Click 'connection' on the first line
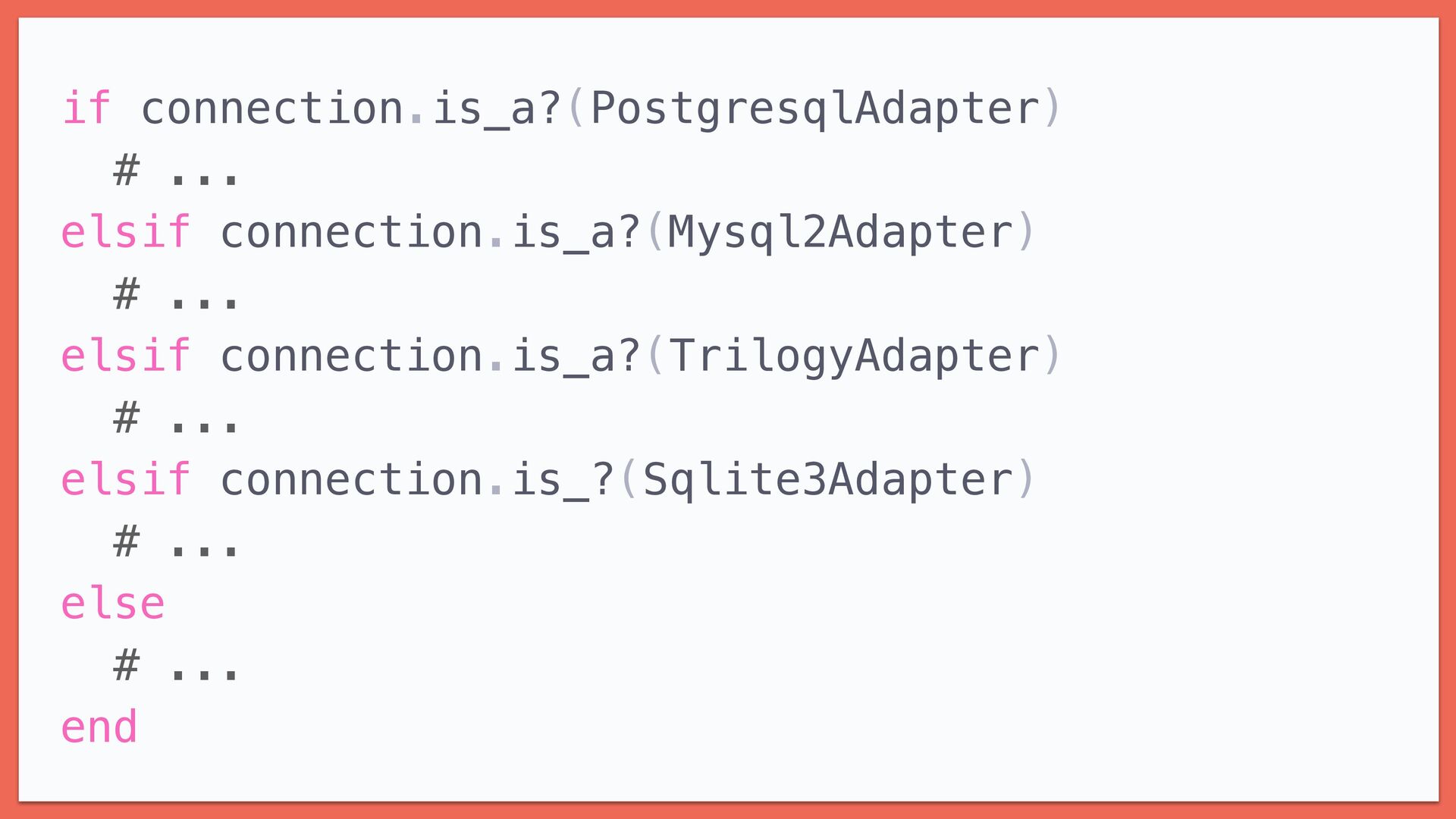Image resolution: width=1456 pixels, height=819 pixels. pos(272,108)
